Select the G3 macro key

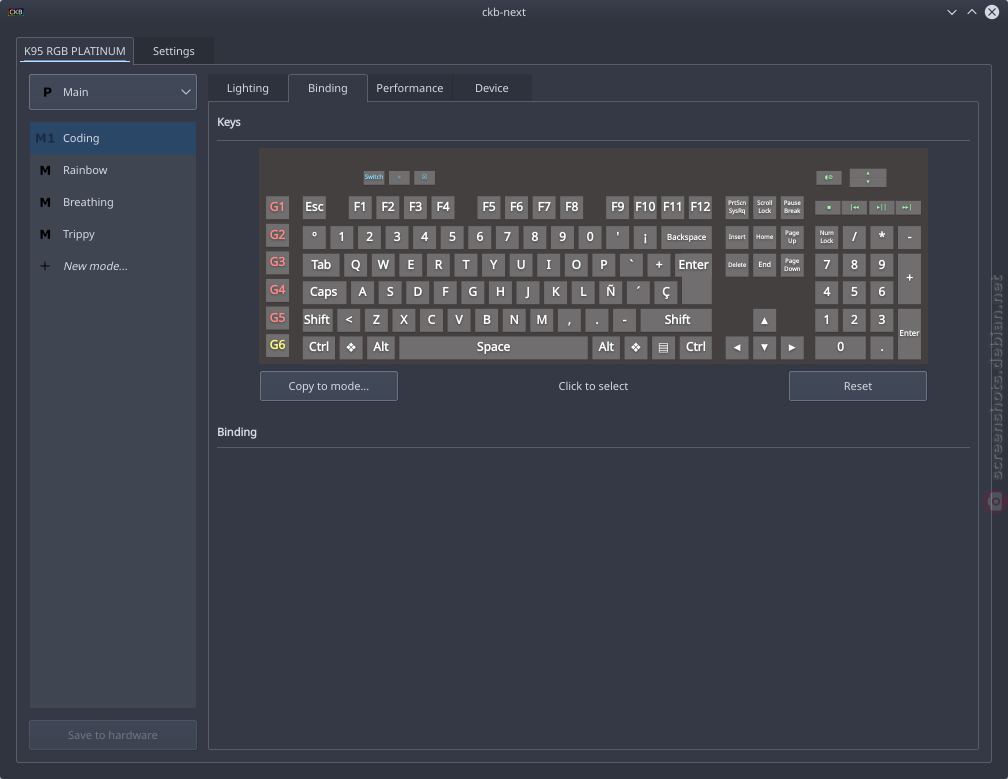click(x=277, y=262)
